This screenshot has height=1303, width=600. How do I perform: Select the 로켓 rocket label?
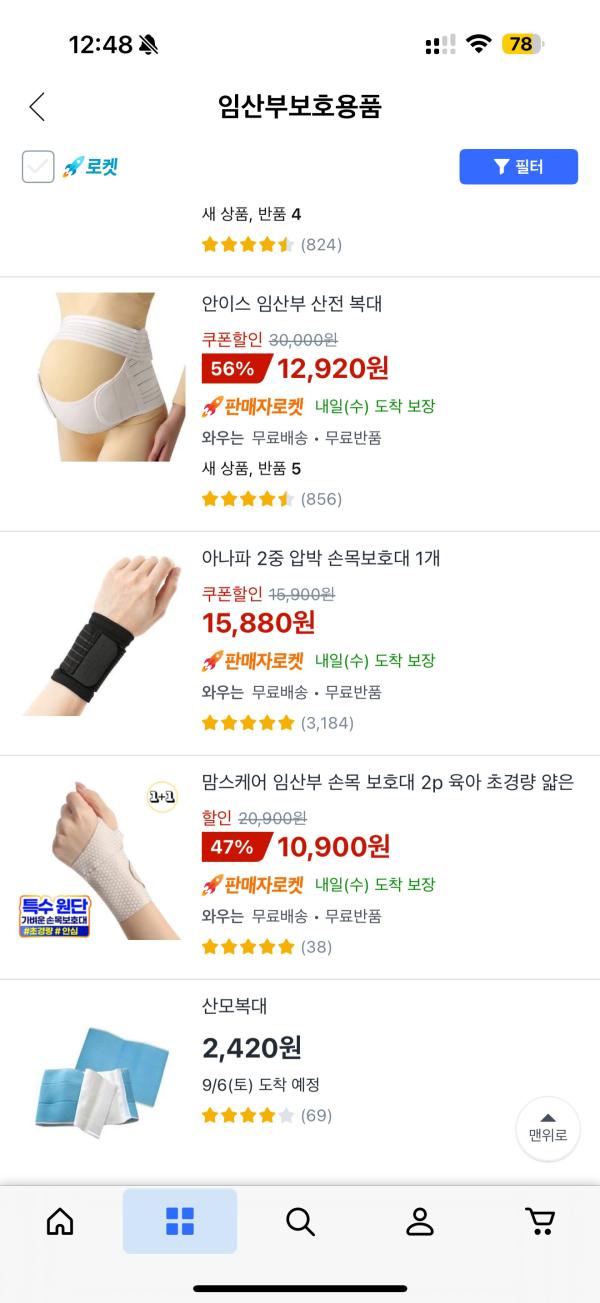[x=90, y=167]
